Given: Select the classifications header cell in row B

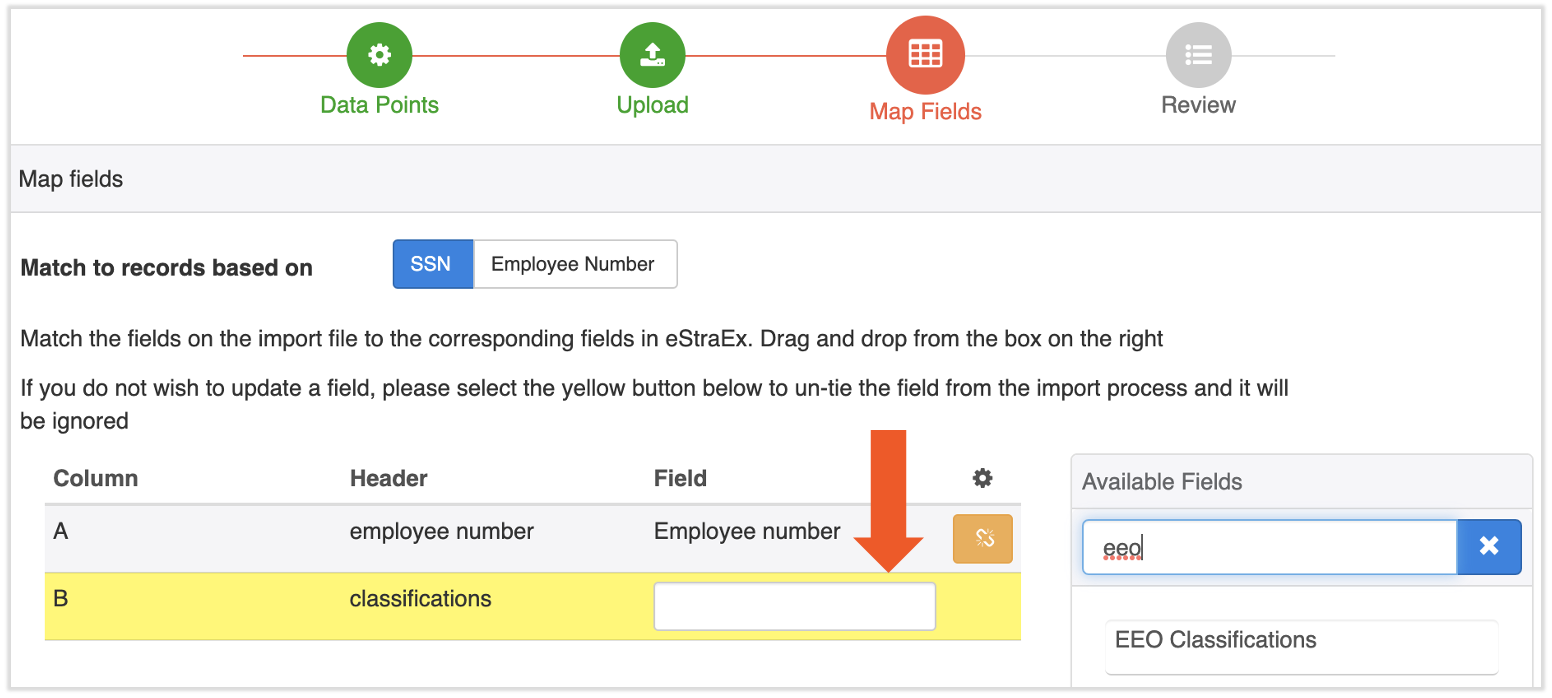Looking at the screenshot, I should tap(420, 599).
